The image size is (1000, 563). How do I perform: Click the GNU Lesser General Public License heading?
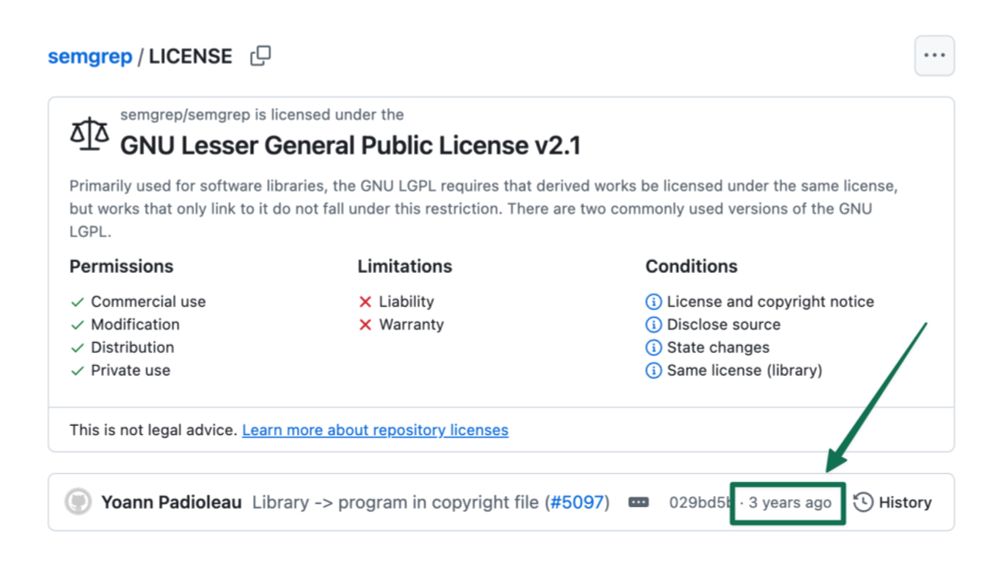(350, 145)
